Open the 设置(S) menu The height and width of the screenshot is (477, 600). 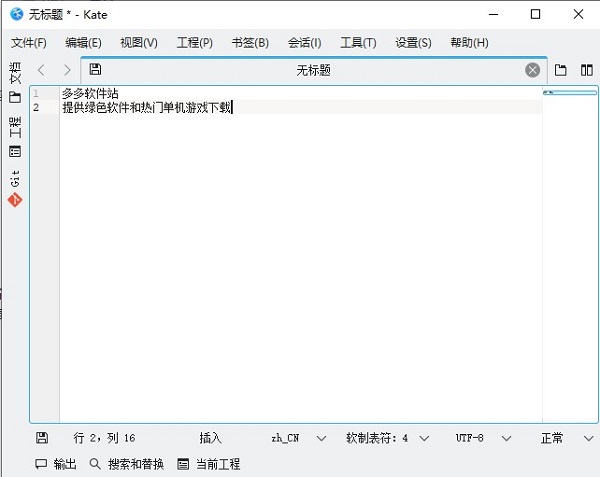click(x=413, y=42)
